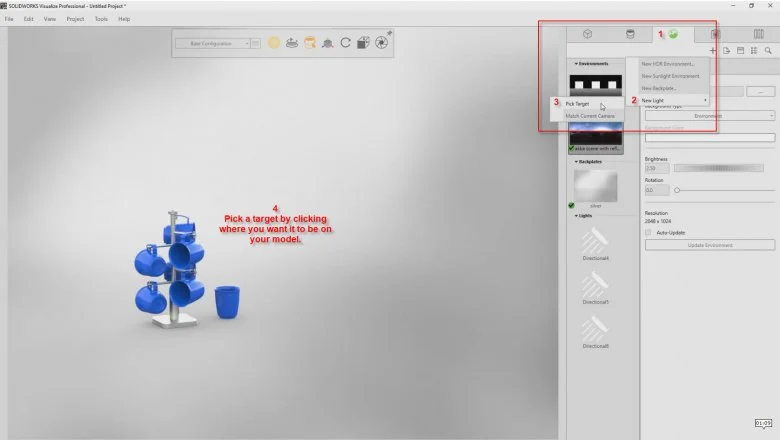Click the turntable icon in main toolbar
The image size is (780, 440).
pos(292,43)
